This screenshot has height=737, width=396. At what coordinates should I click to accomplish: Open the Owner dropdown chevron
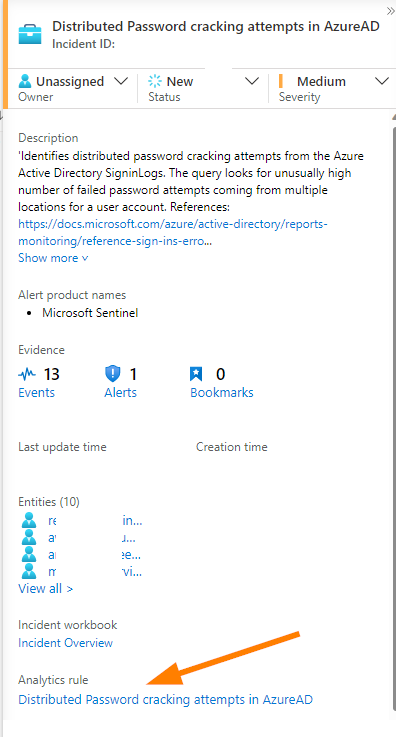point(121,81)
